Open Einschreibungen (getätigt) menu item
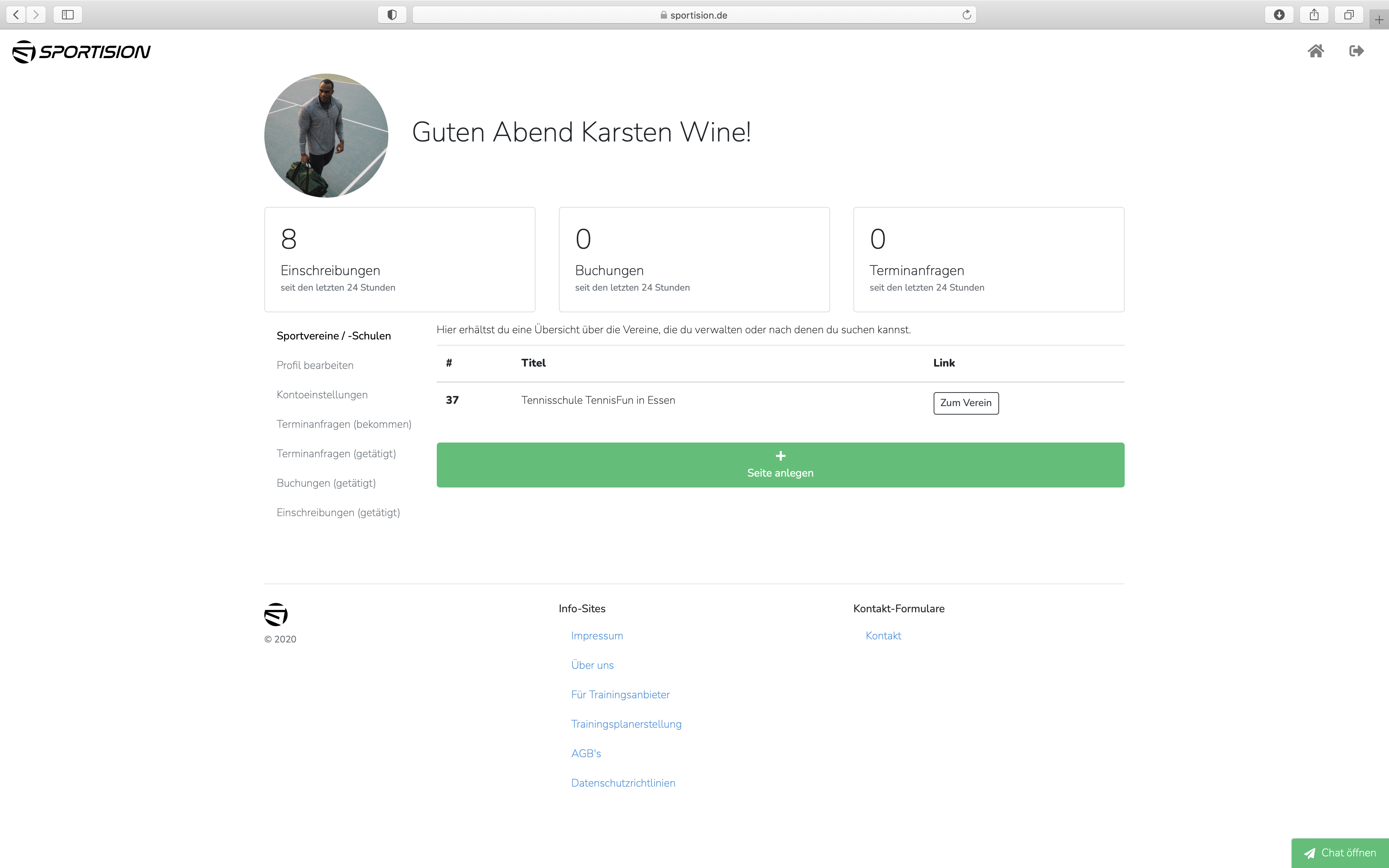 pos(338,513)
